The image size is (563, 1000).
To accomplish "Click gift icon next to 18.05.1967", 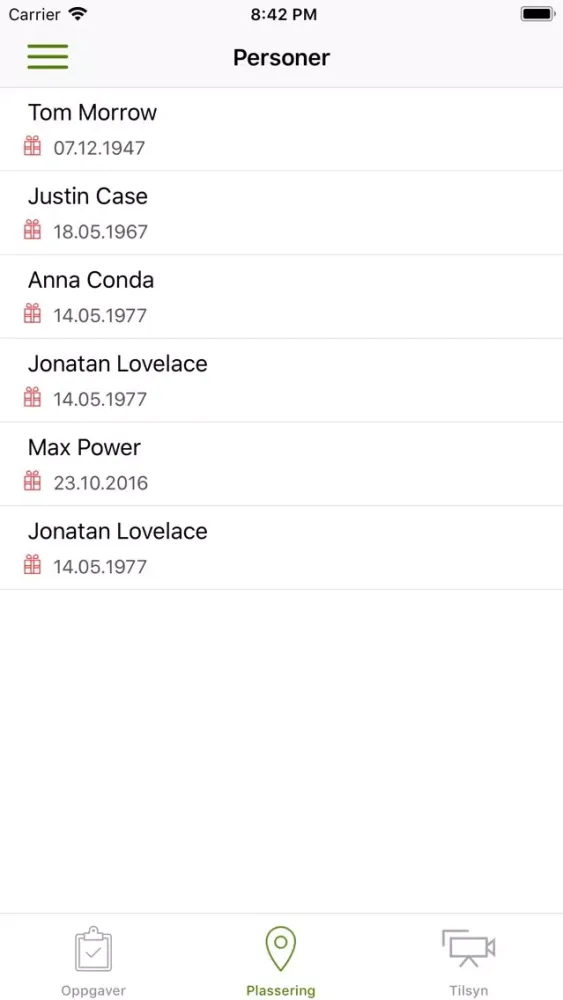I will 33,230.
